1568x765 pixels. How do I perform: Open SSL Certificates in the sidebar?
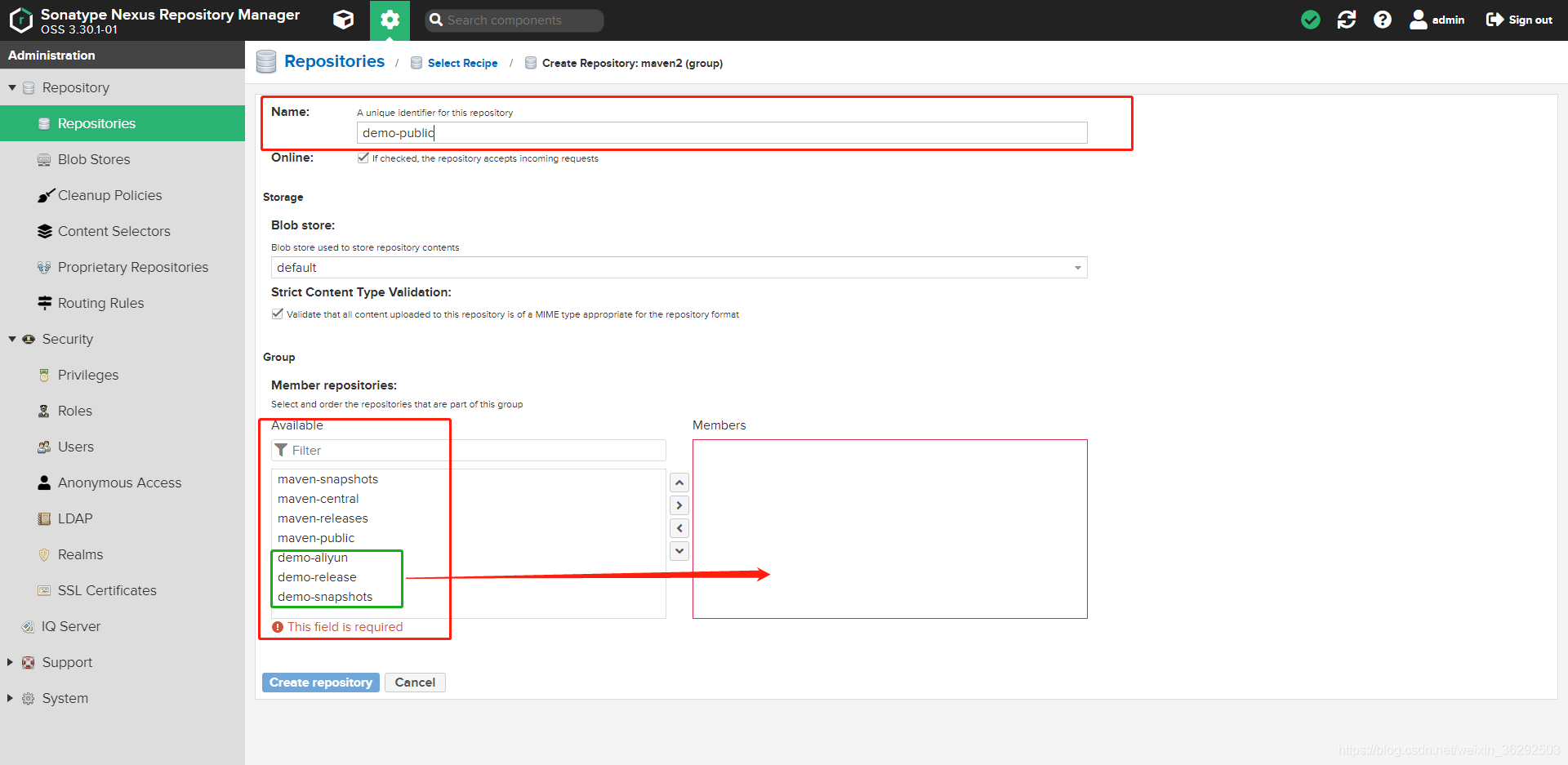tap(122, 590)
